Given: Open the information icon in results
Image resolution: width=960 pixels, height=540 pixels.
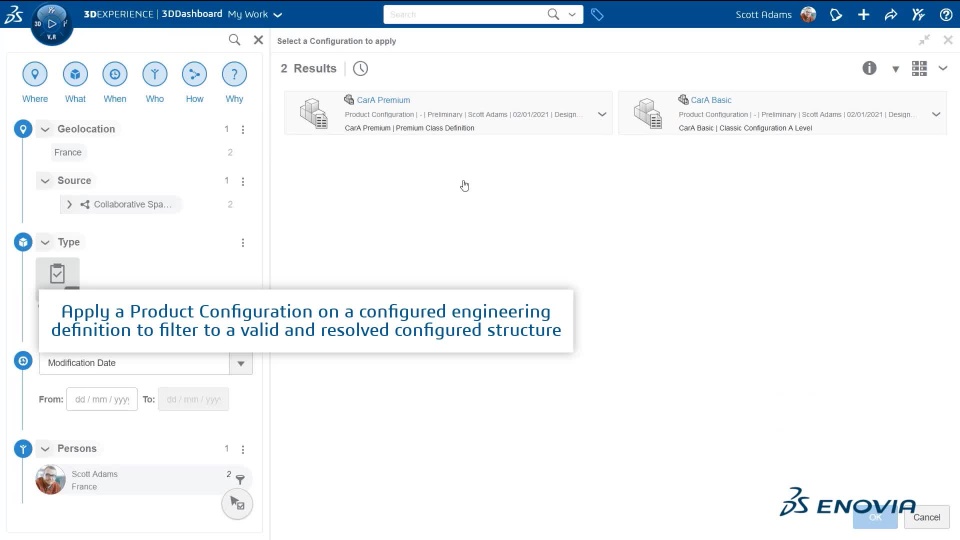Looking at the screenshot, I should pyautogui.click(x=869, y=68).
